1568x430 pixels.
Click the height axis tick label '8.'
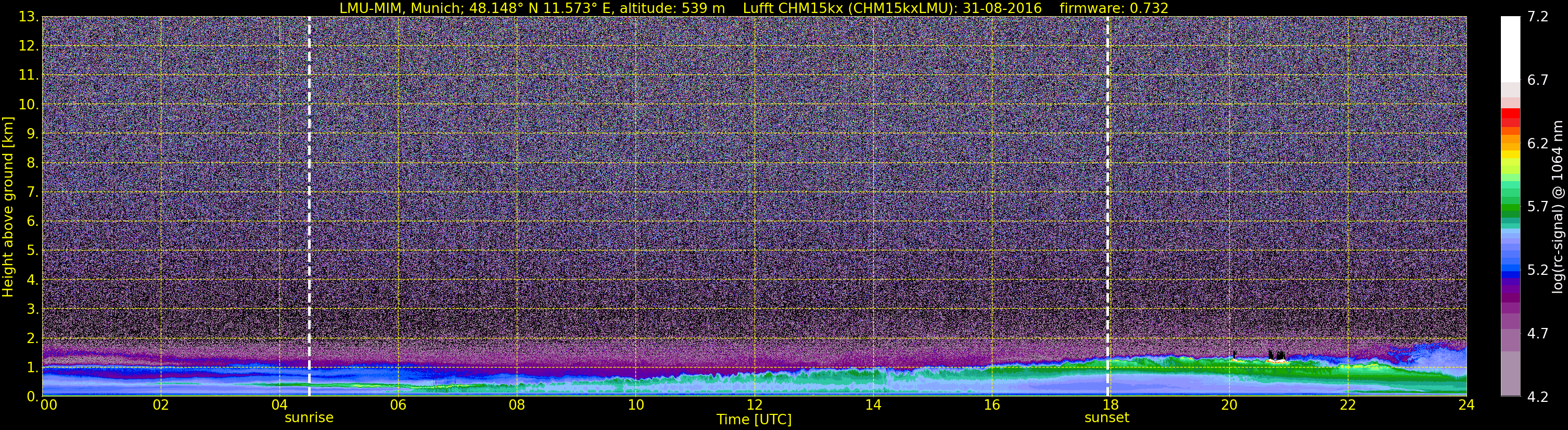(x=32, y=162)
